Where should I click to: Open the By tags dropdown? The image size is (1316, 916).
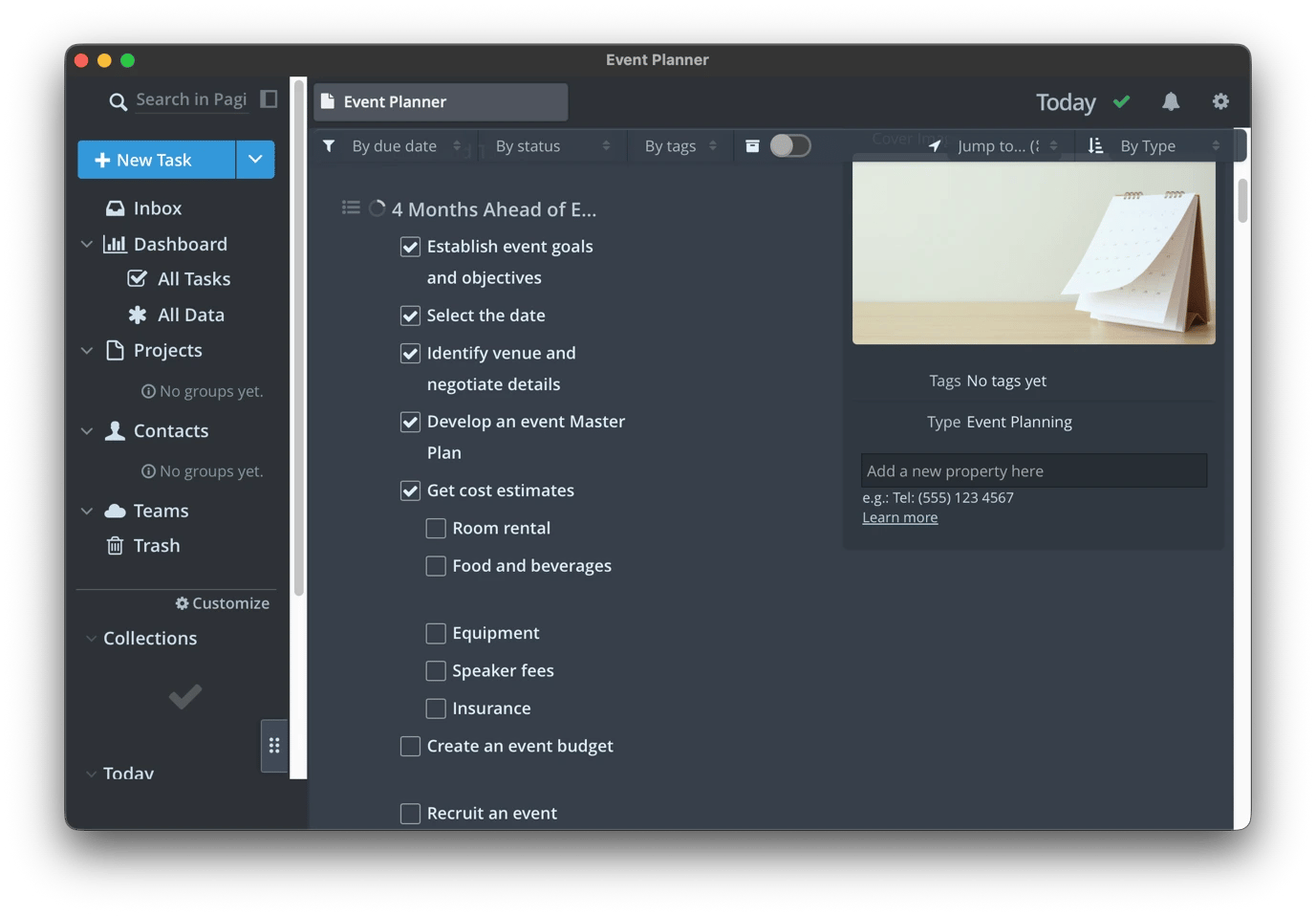coord(680,146)
